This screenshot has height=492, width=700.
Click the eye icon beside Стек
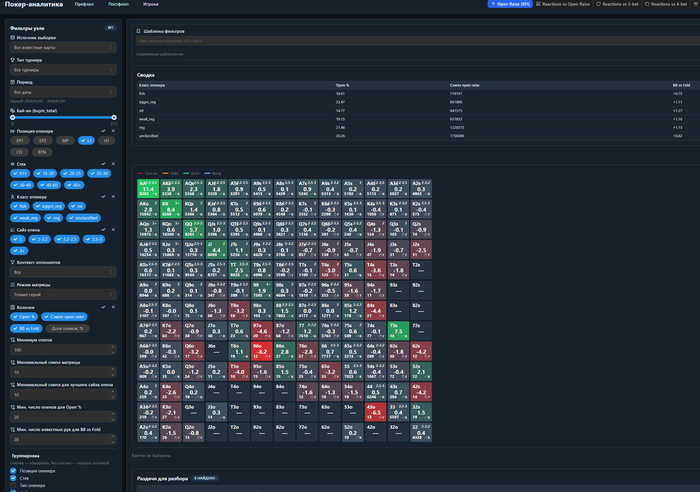[x=12, y=164]
